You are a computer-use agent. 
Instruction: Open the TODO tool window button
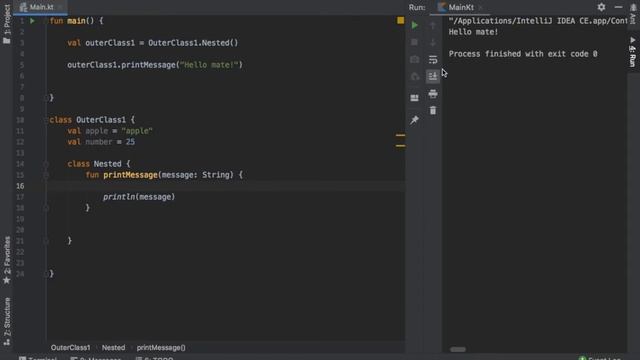pyautogui.click(x=155, y=358)
